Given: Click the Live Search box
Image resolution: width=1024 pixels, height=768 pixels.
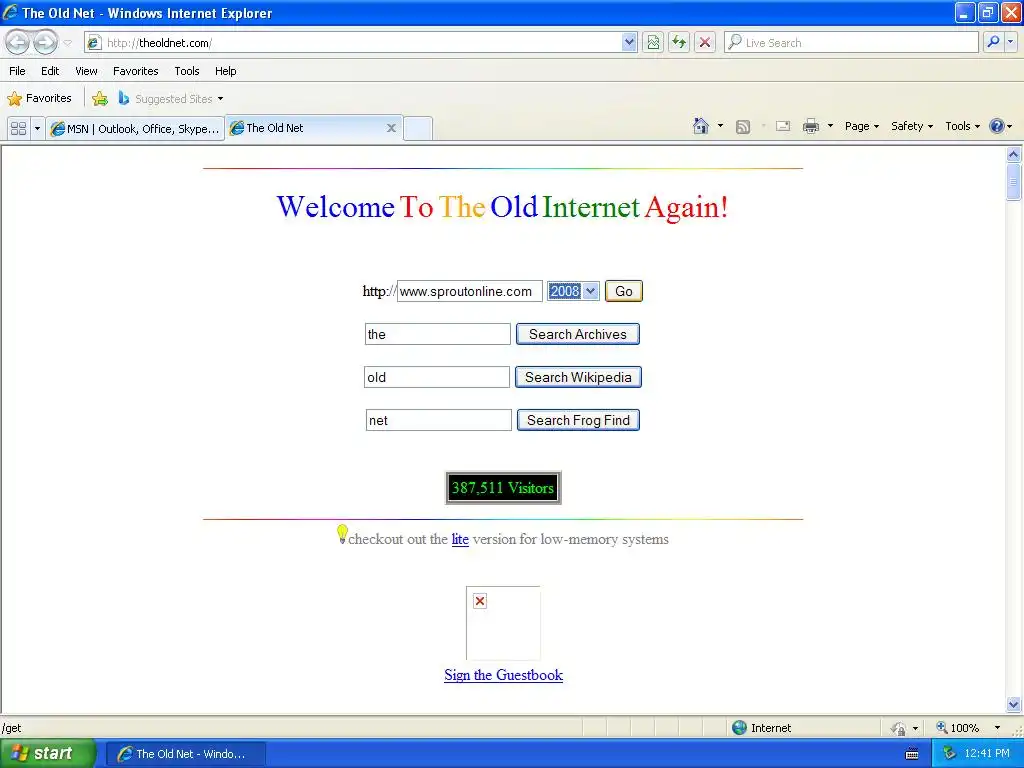Looking at the screenshot, I should point(851,42).
